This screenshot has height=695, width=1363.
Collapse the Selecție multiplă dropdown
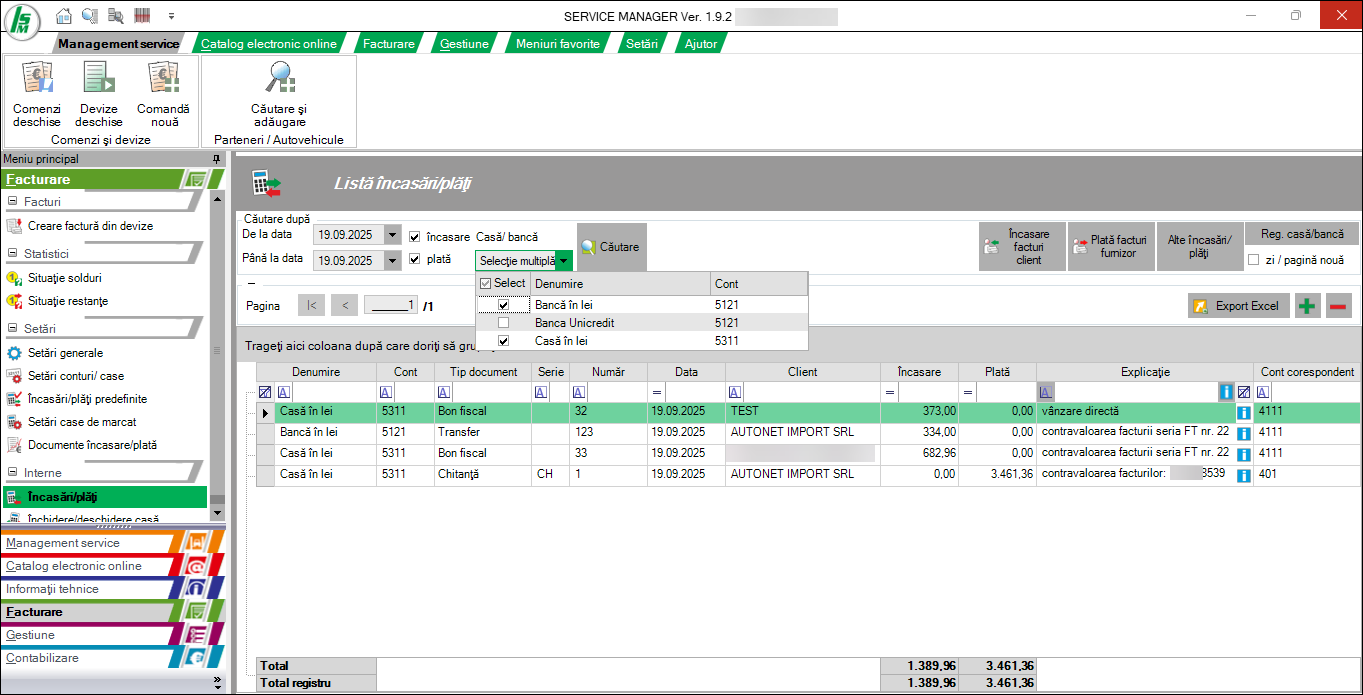(564, 261)
